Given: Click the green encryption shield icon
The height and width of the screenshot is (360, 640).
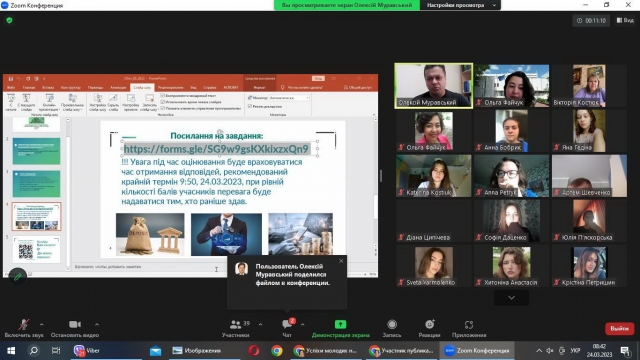Looking at the screenshot, I should click(x=9, y=20).
